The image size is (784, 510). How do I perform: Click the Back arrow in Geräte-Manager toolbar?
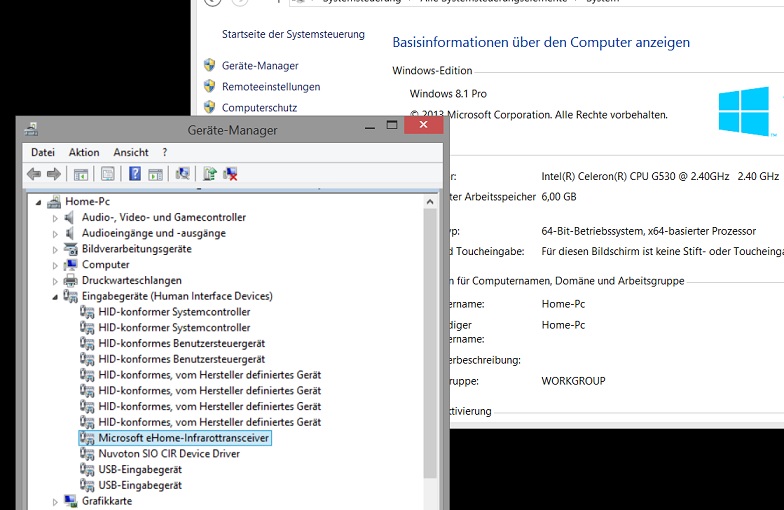click(x=34, y=174)
